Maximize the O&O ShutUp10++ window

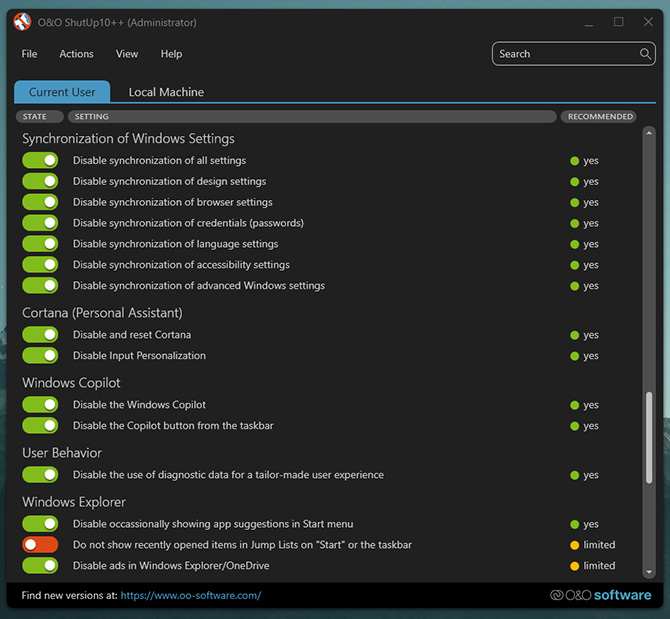point(618,22)
